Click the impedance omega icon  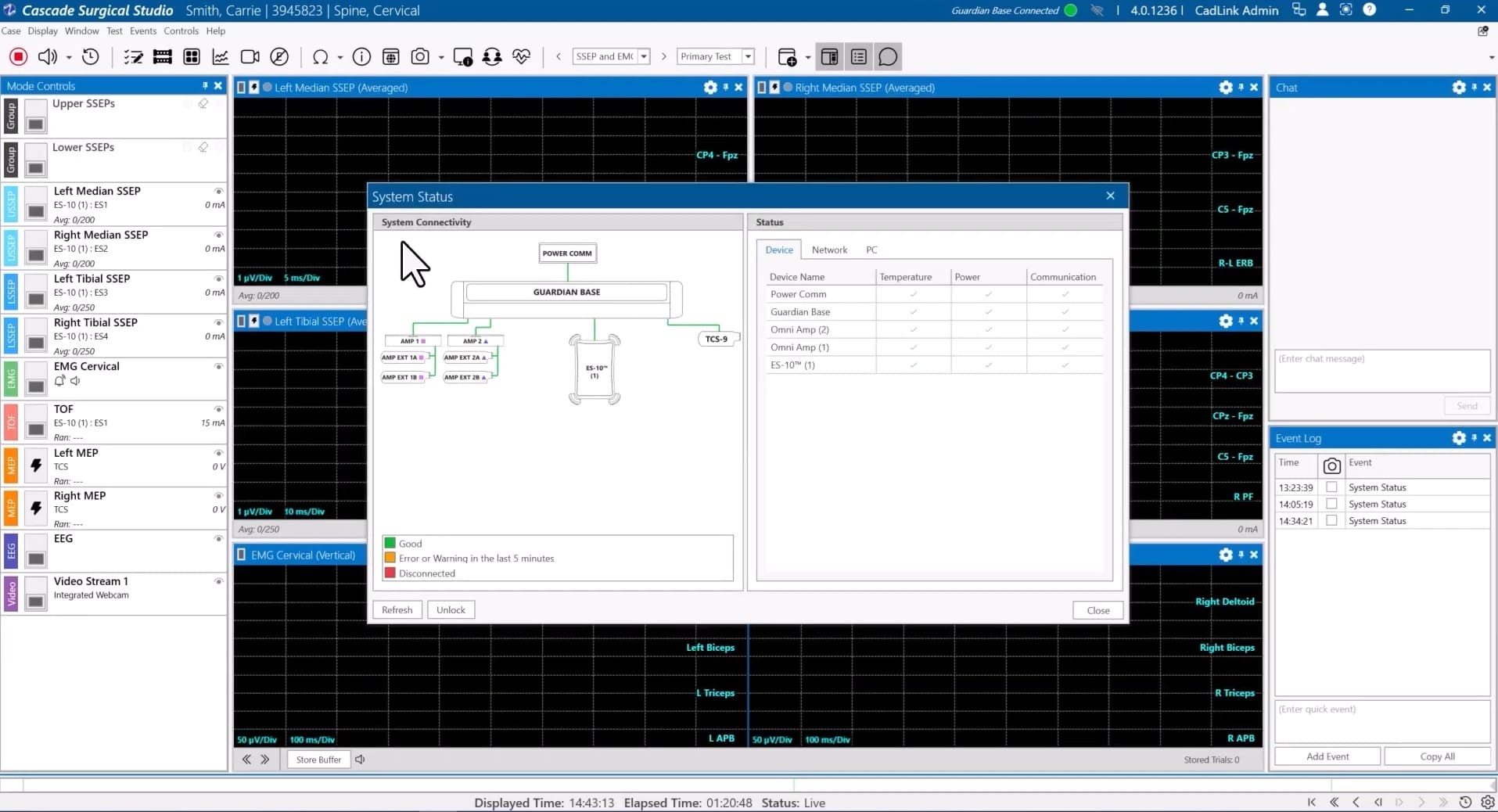(x=320, y=56)
